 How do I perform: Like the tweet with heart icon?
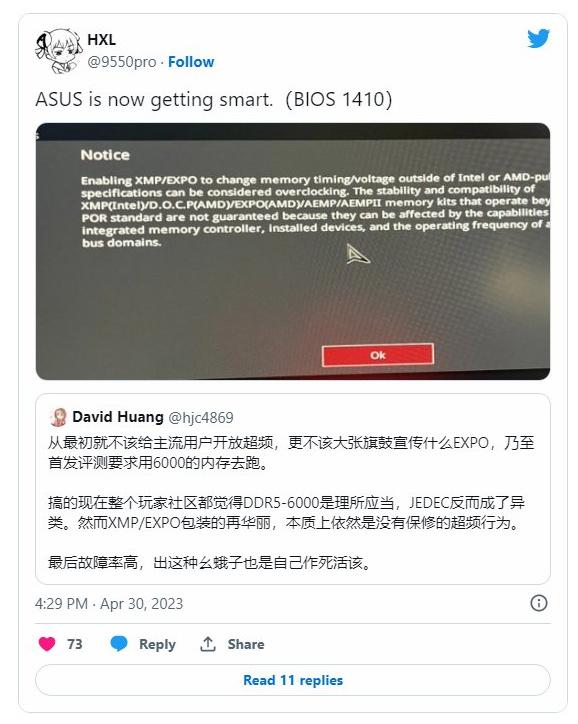coord(47,644)
